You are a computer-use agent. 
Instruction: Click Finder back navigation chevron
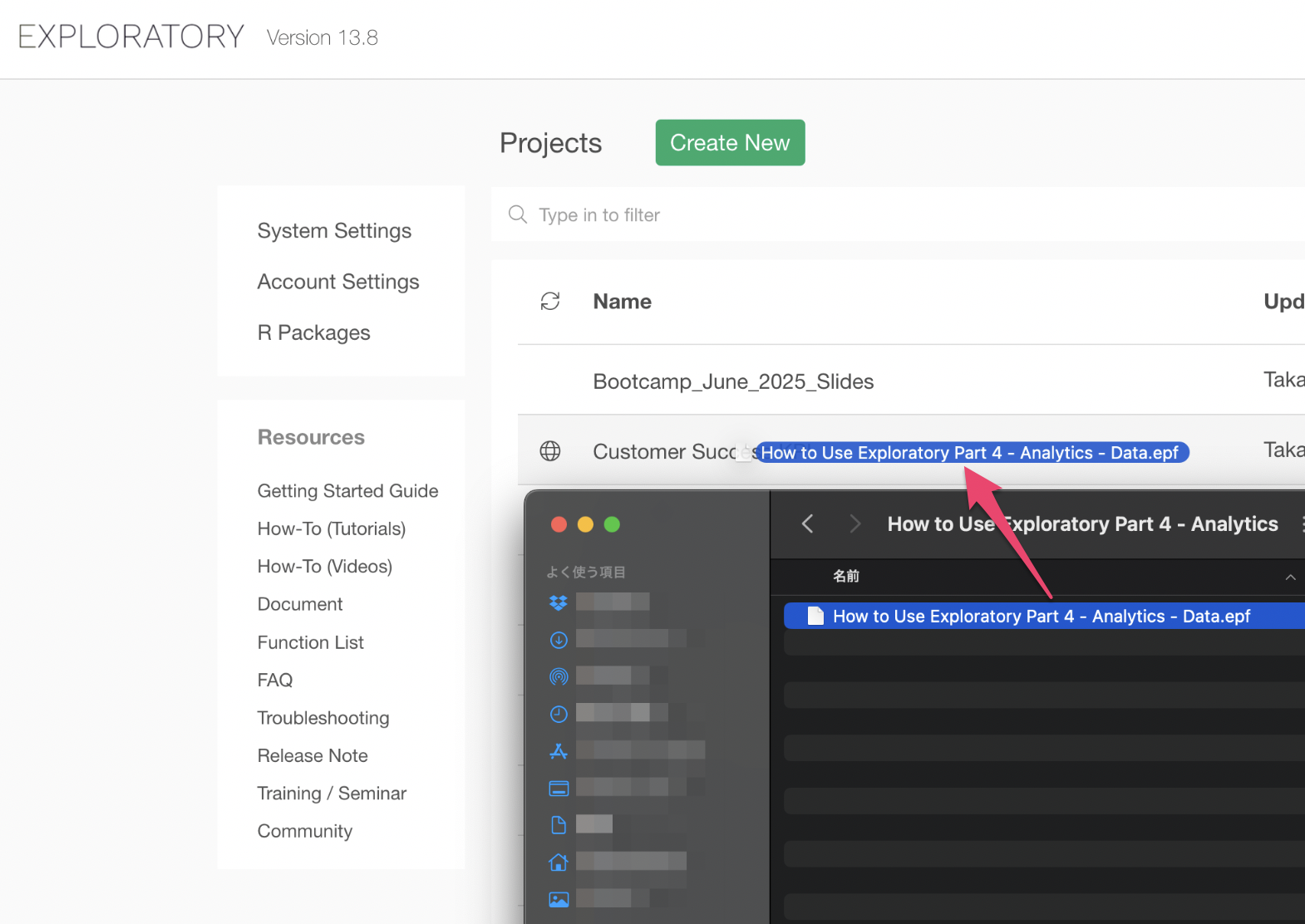(807, 523)
